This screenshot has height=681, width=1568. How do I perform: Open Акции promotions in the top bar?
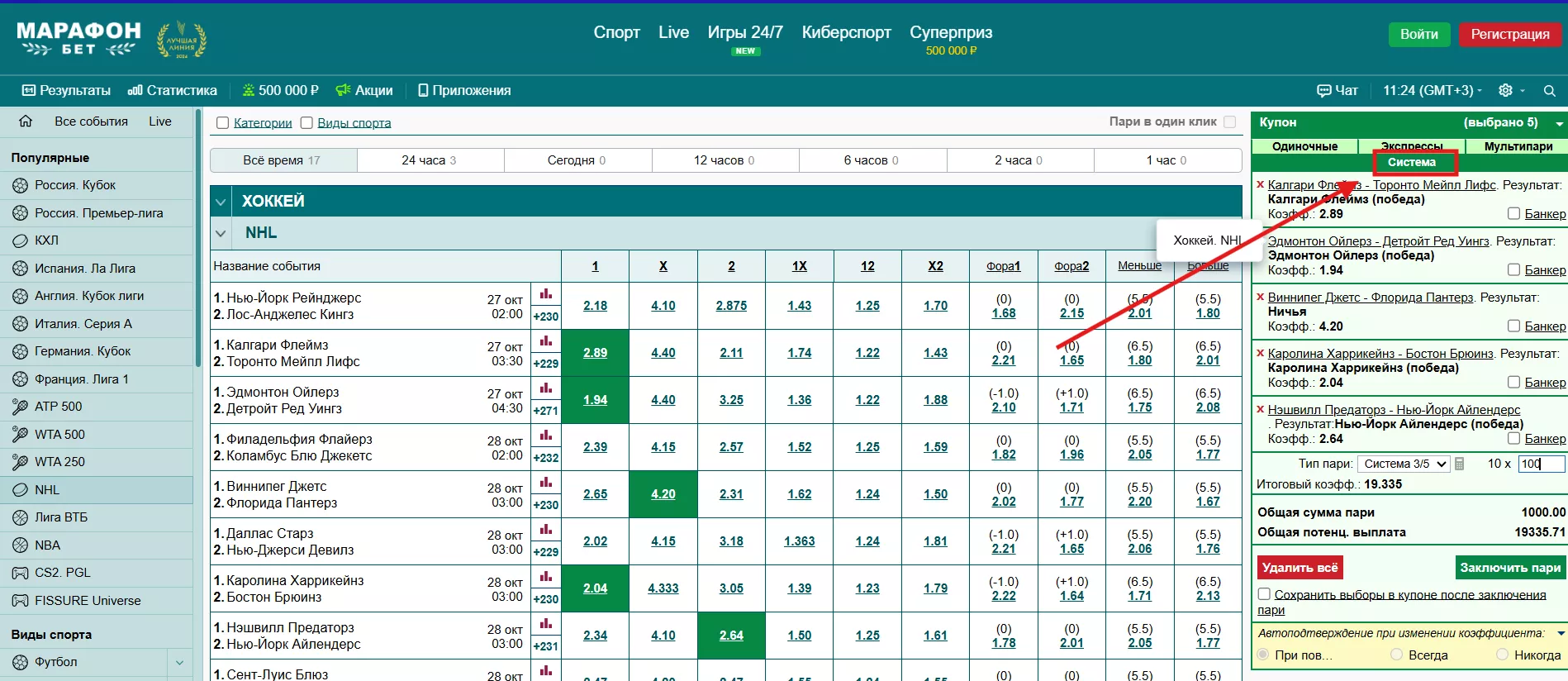coord(364,90)
